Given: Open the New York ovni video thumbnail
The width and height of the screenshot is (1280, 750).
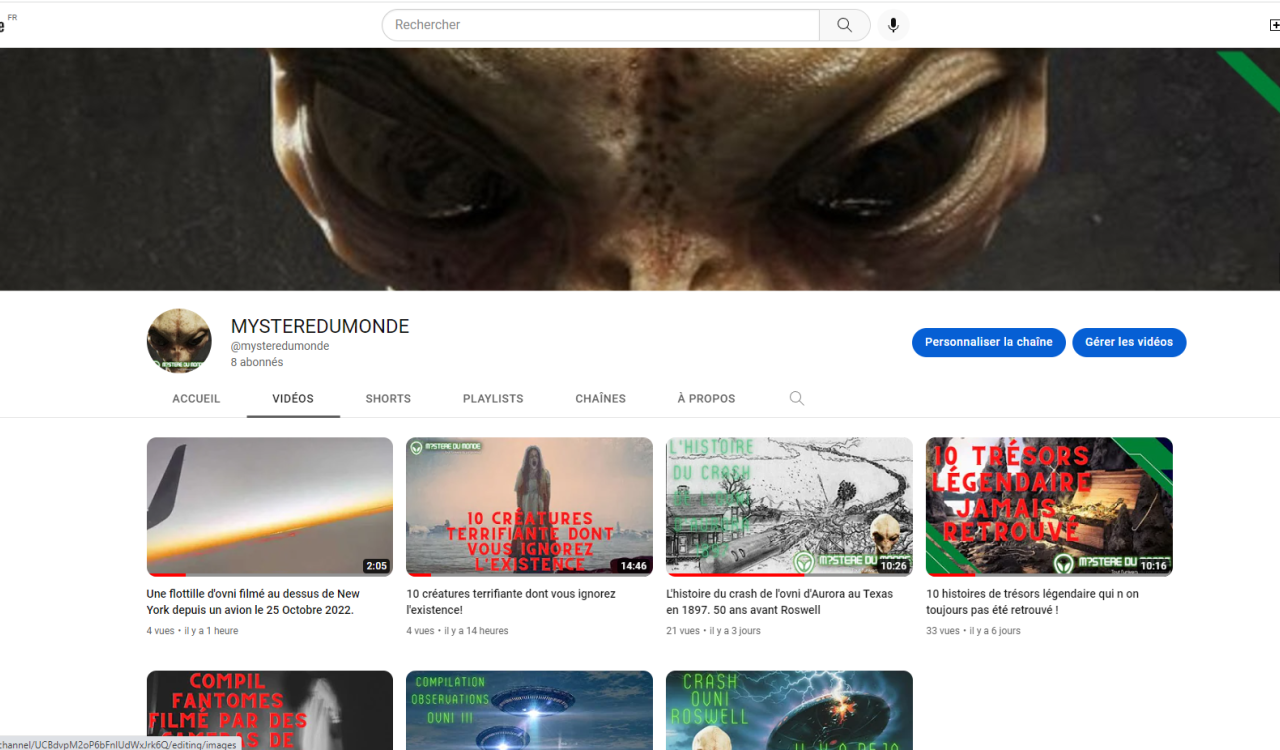Looking at the screenshot, I should pos(270,507).
